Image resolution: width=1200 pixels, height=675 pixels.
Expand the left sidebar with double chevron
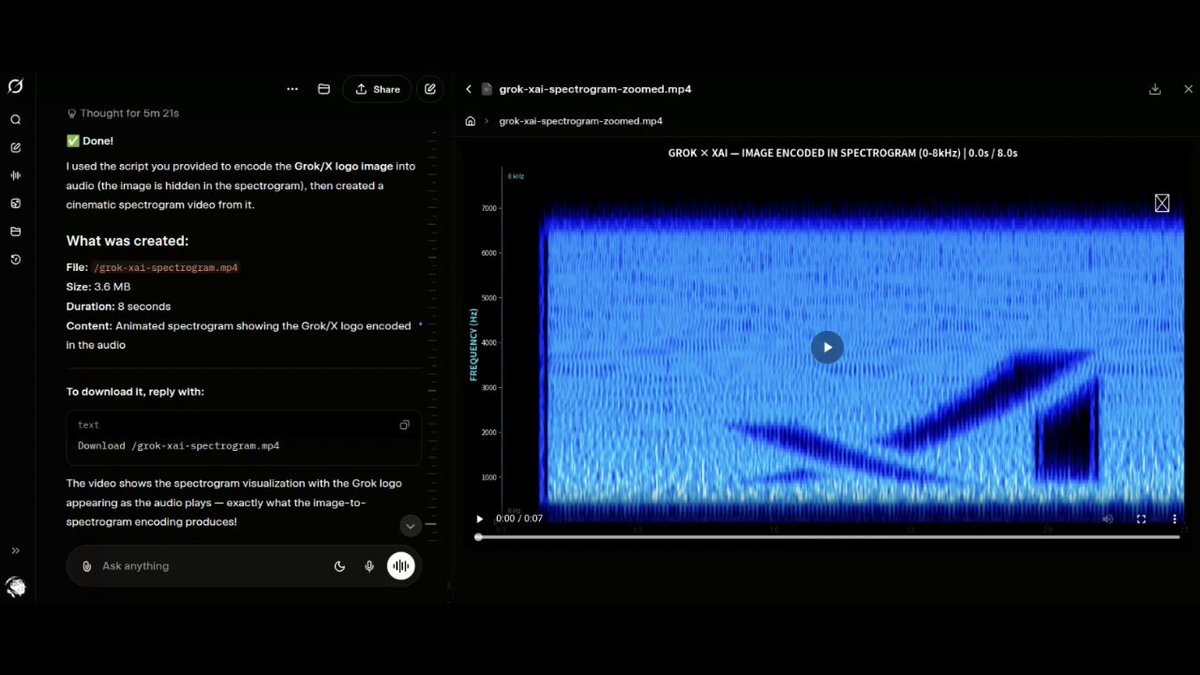(x=16, y=551)
